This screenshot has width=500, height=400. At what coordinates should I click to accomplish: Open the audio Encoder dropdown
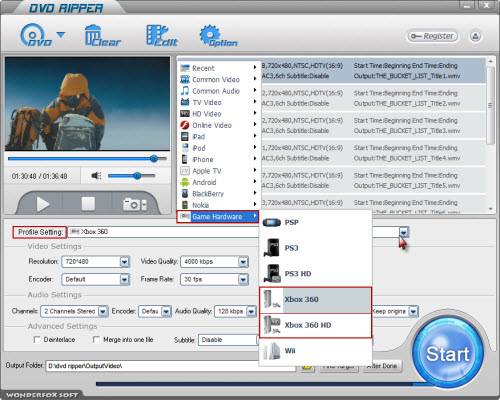[x=166, y=311]
